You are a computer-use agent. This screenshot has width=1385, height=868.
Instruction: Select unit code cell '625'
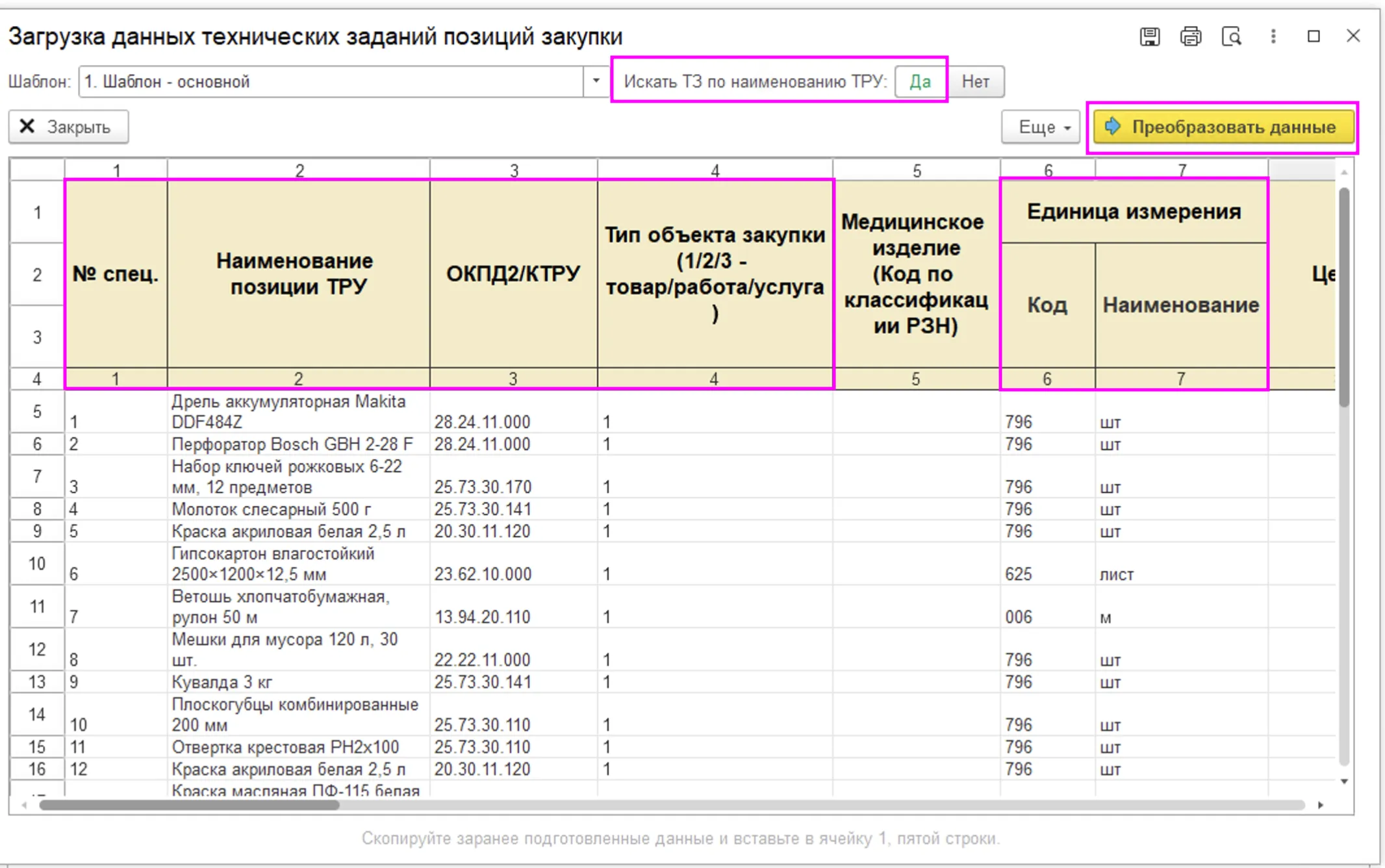point(1047,564)
